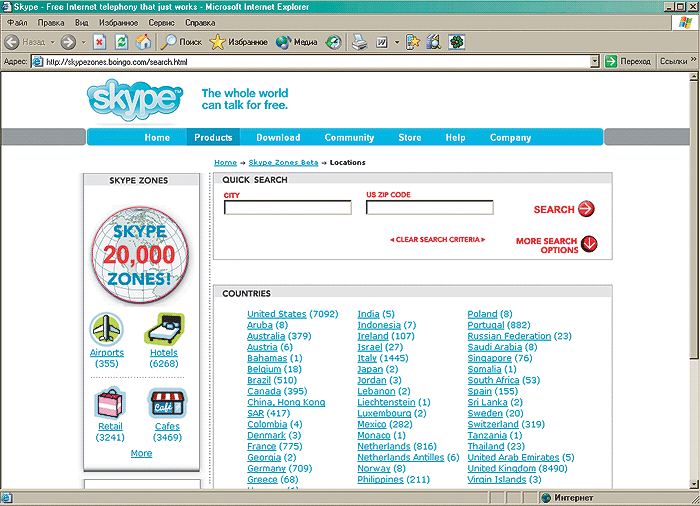Screen dimensions: 700x506
Task: Open the Netherlands Antilles country link
Action: pyautogui.click(x=400, y=457)
